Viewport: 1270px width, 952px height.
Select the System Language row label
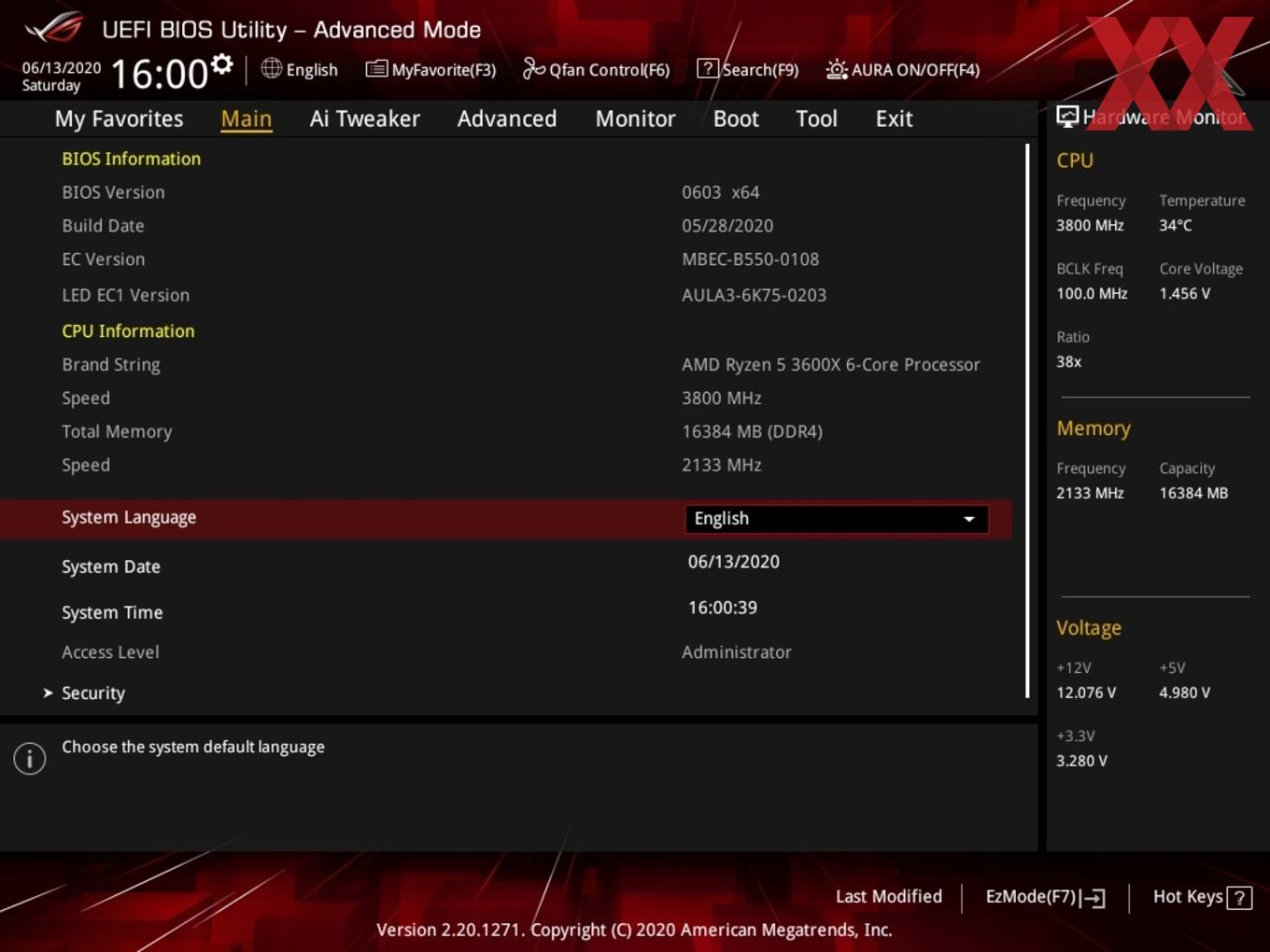coord(129,517)
